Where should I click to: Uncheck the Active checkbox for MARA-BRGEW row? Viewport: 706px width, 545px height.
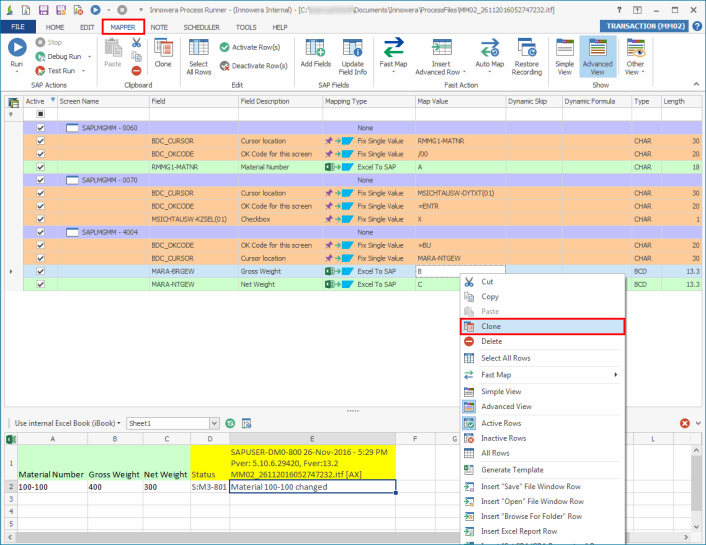41,271
